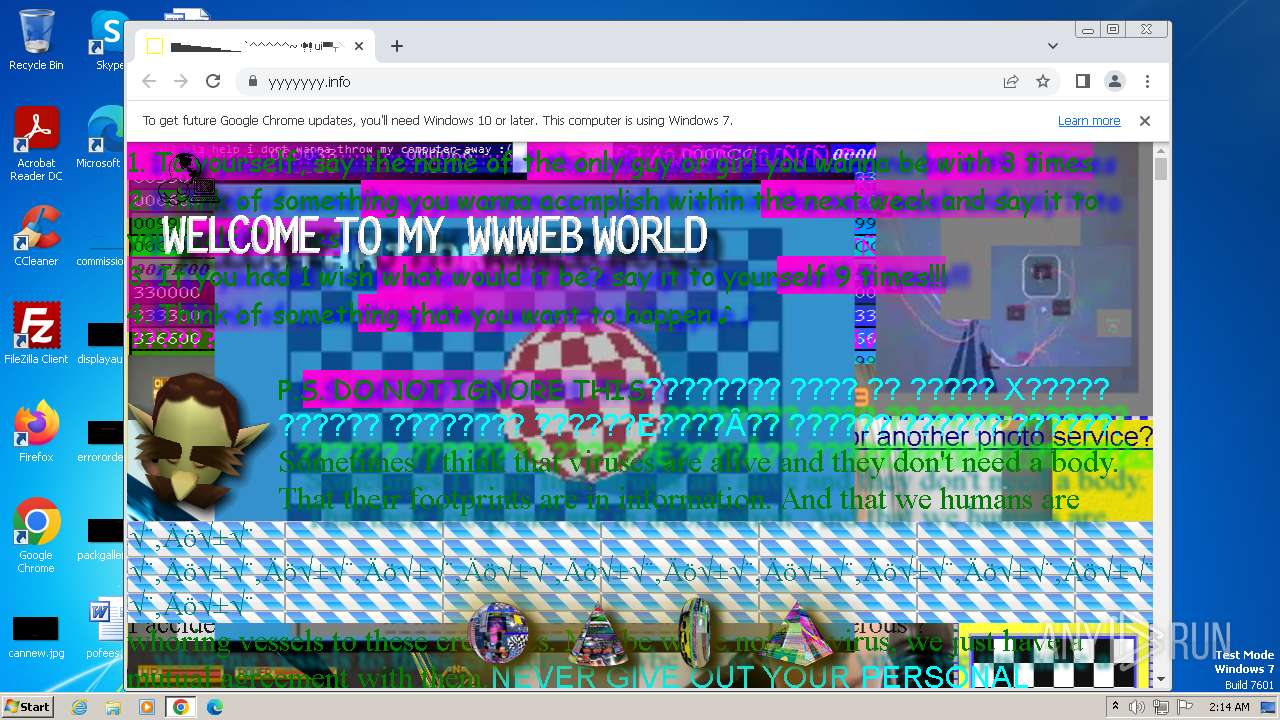Viewport: 1280px width, 720px height.
Task: Launch Internet Explorer from the taskbar
Action: [x=80, y=707]
